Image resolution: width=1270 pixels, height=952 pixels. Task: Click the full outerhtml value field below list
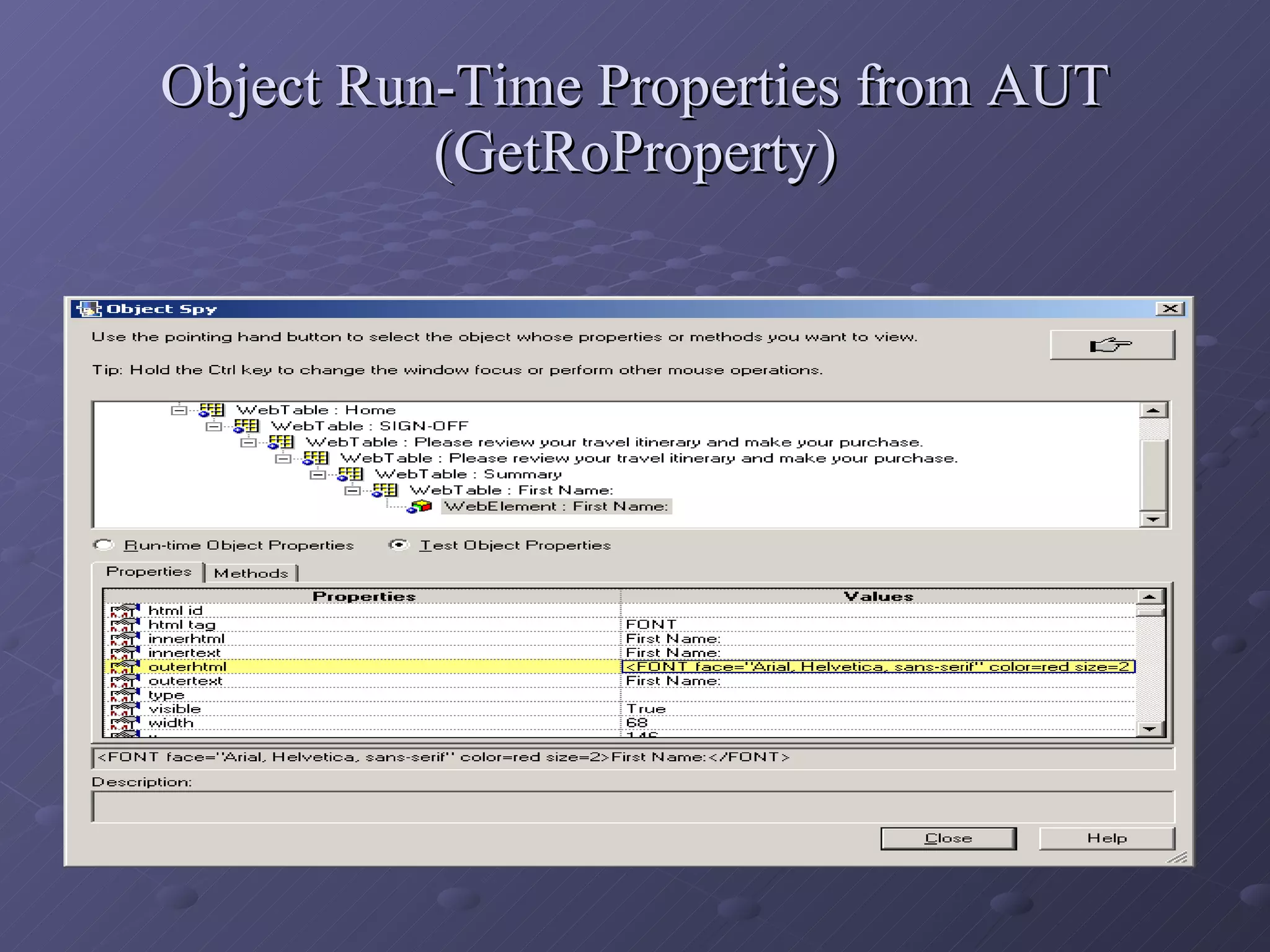633,758
